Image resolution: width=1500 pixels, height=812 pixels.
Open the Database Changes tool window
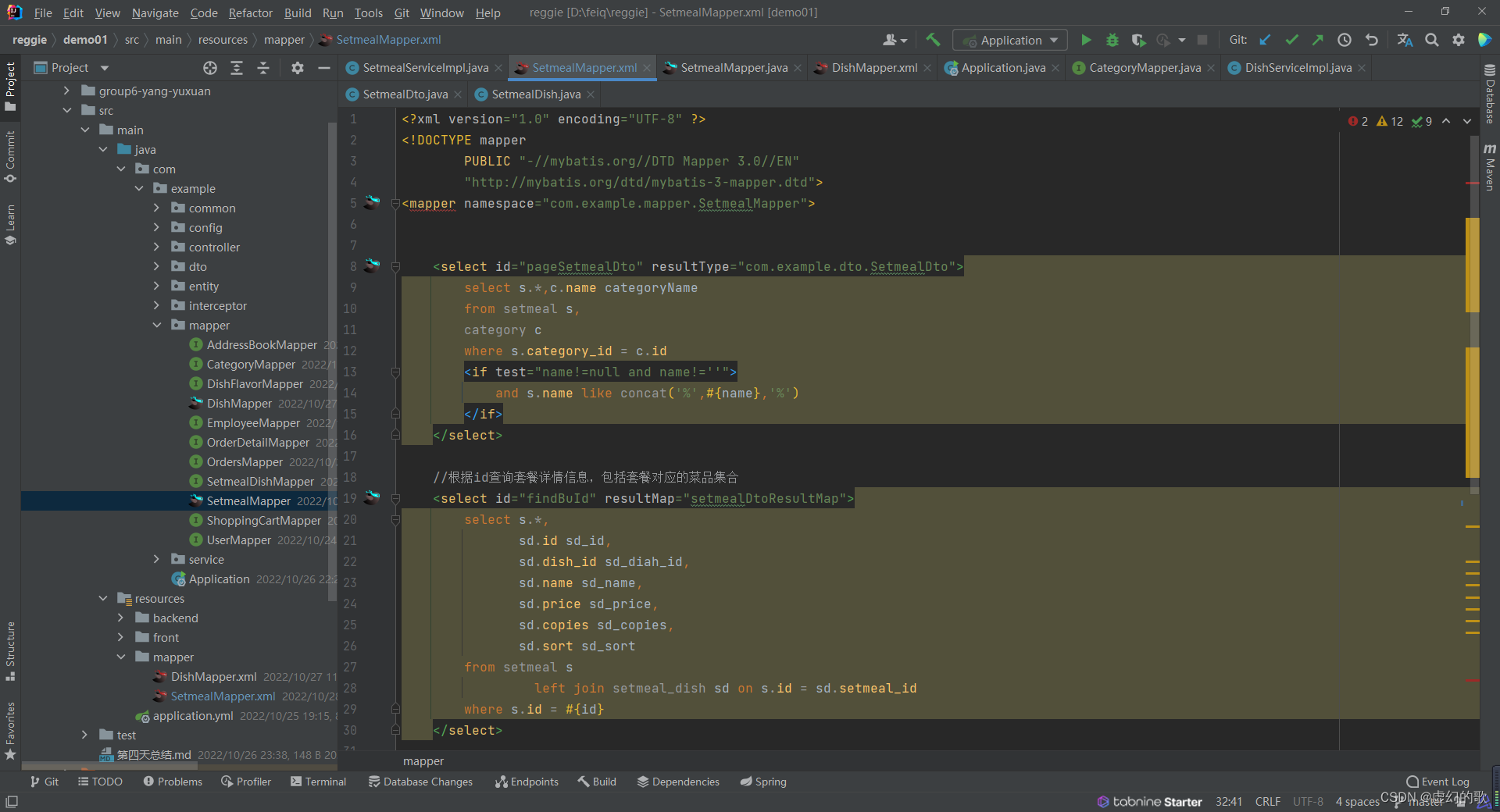tap(420, 782)
